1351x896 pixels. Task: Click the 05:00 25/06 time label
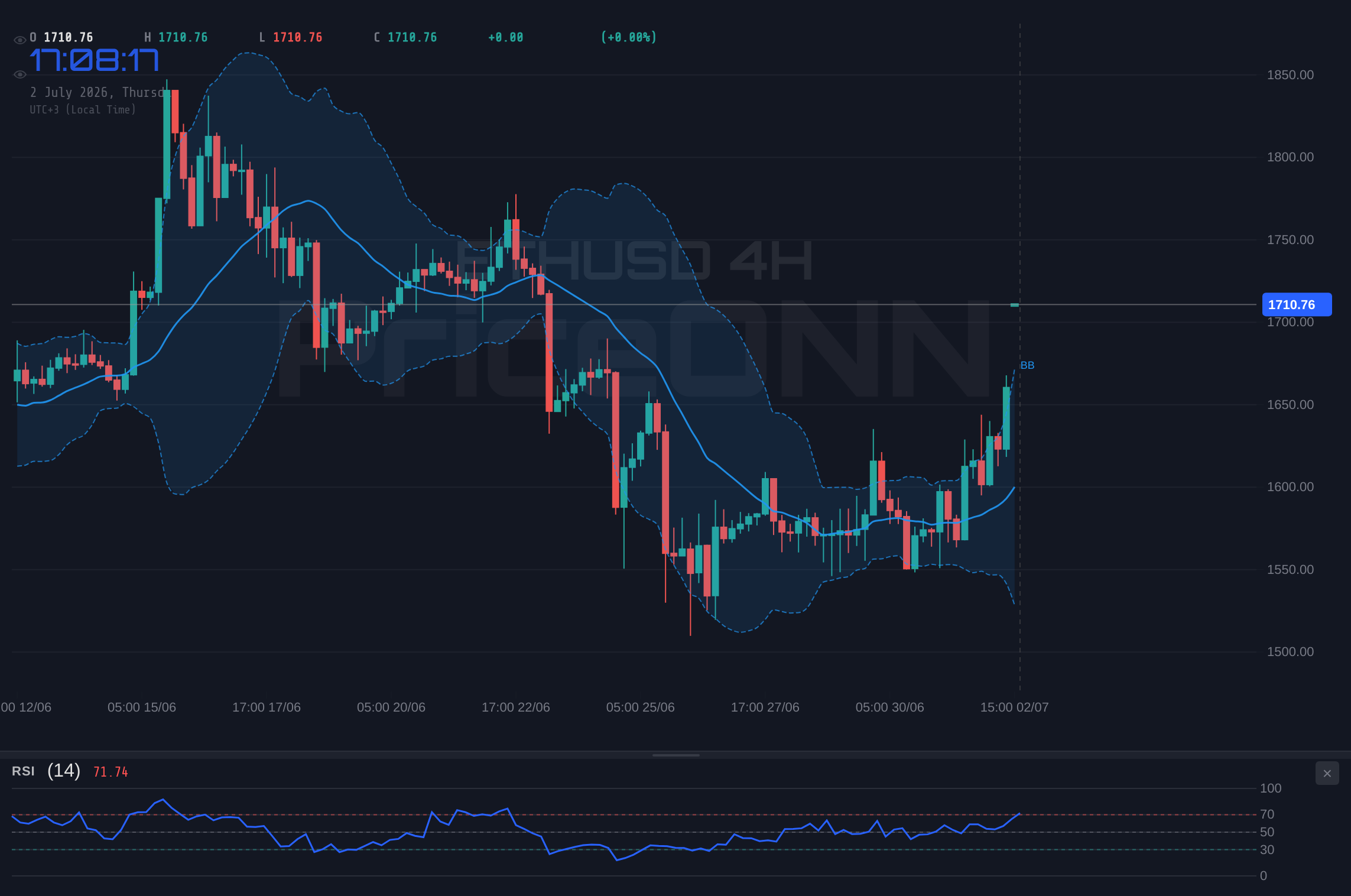pyautogui.click(x=641, y=707)
